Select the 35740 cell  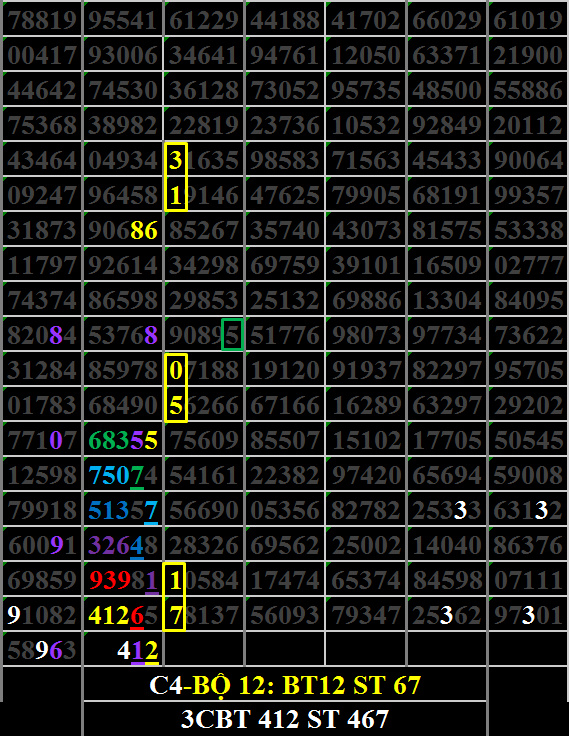tap(285, 230)
